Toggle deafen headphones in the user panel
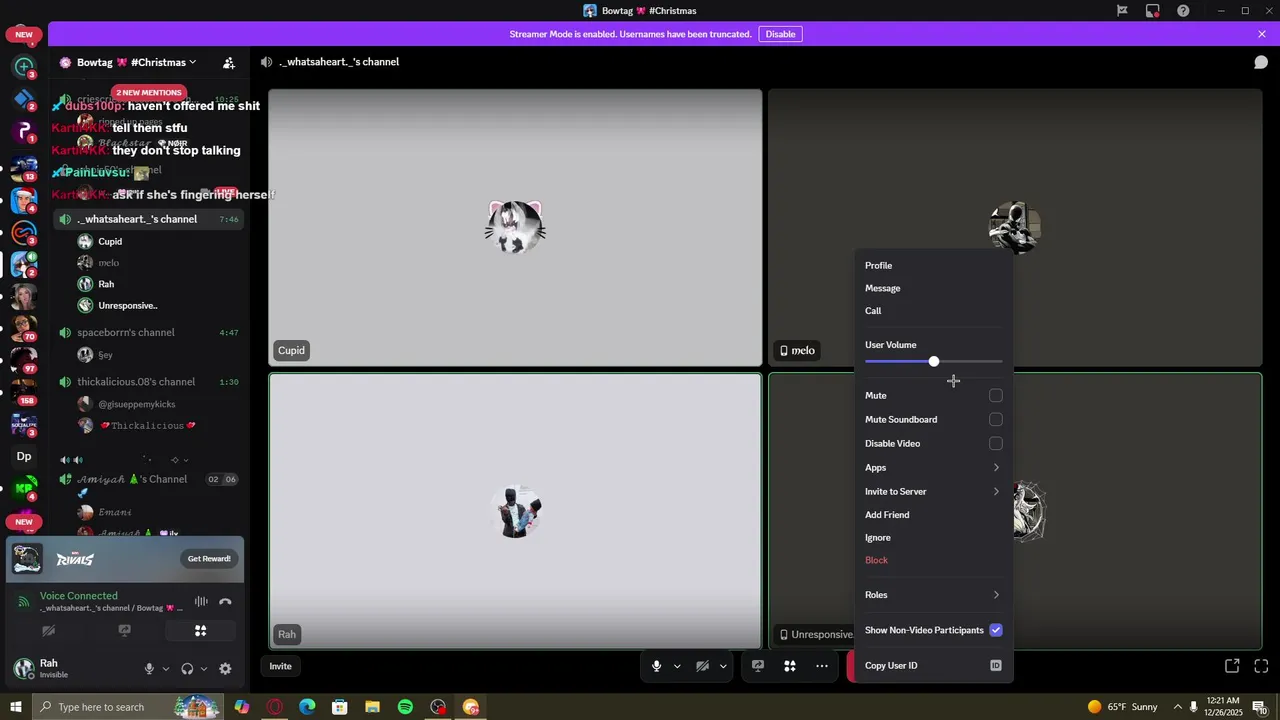The image size is (1280, 720). point(187,669)
